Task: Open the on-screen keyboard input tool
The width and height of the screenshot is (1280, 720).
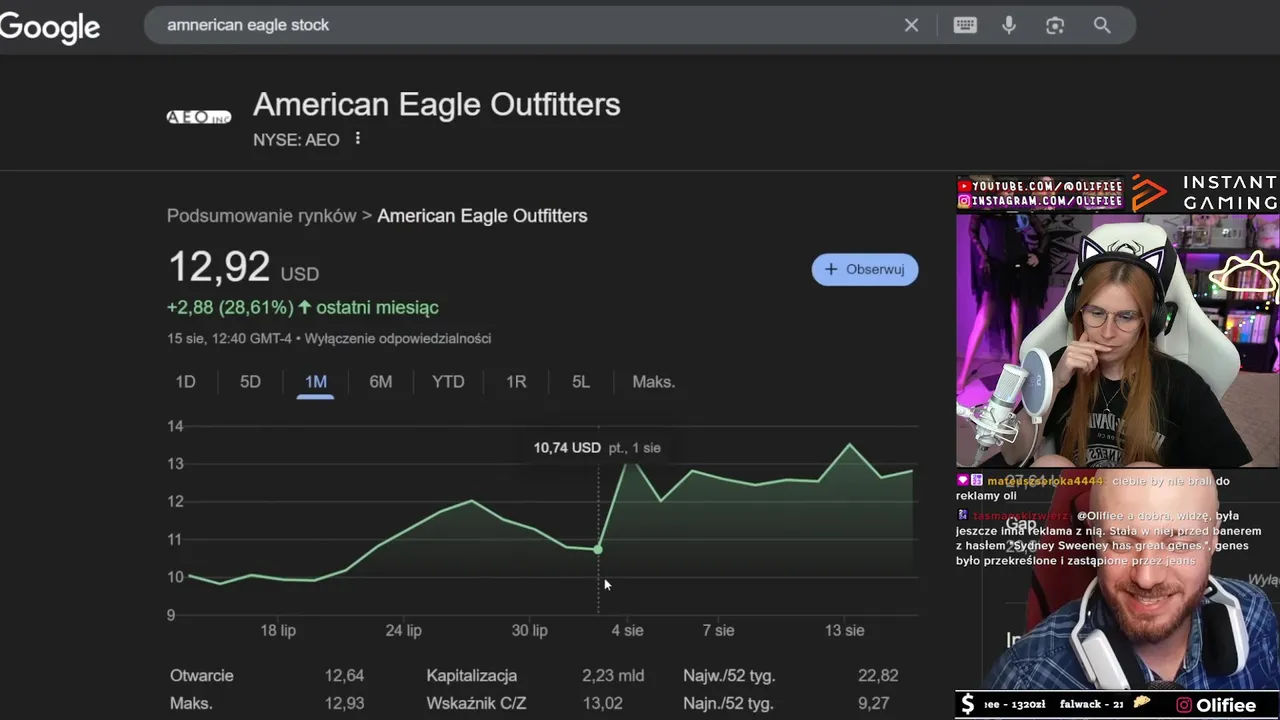Action: [x=965, y=25]
